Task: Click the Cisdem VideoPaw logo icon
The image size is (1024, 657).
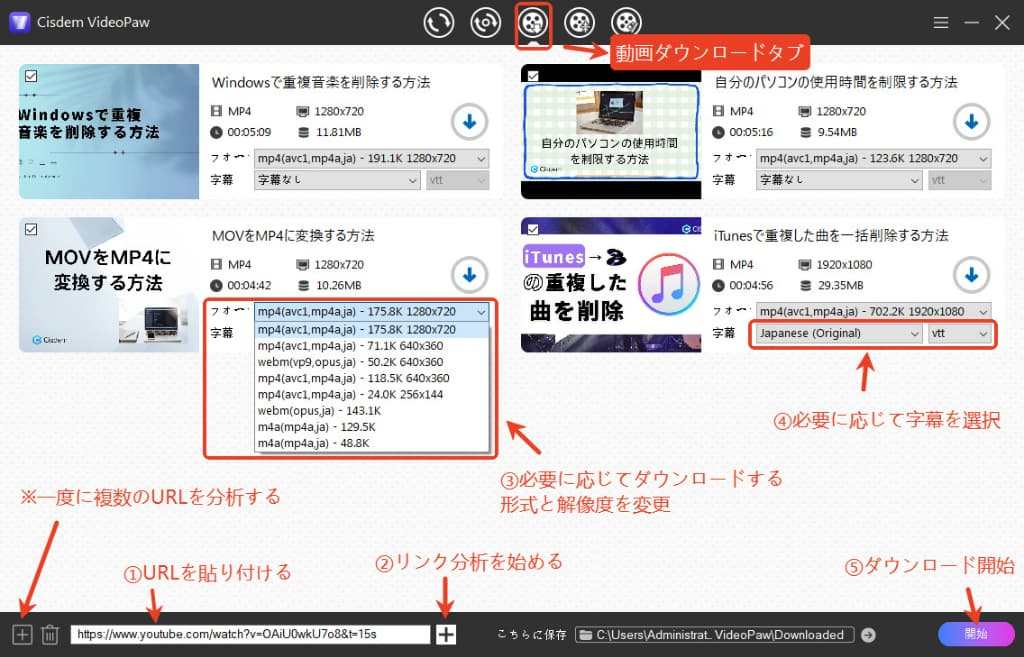Action: coord(19,22)
